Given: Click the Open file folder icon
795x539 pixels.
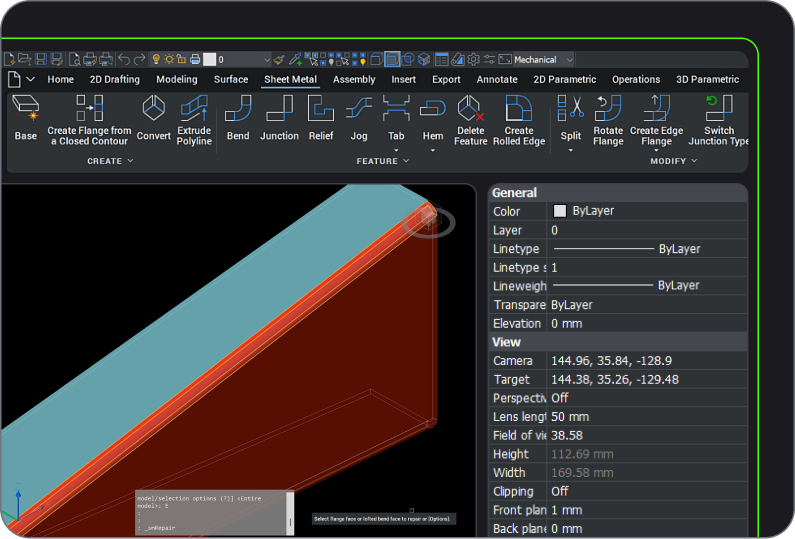Looking at the screenshot, I should 24,59.
